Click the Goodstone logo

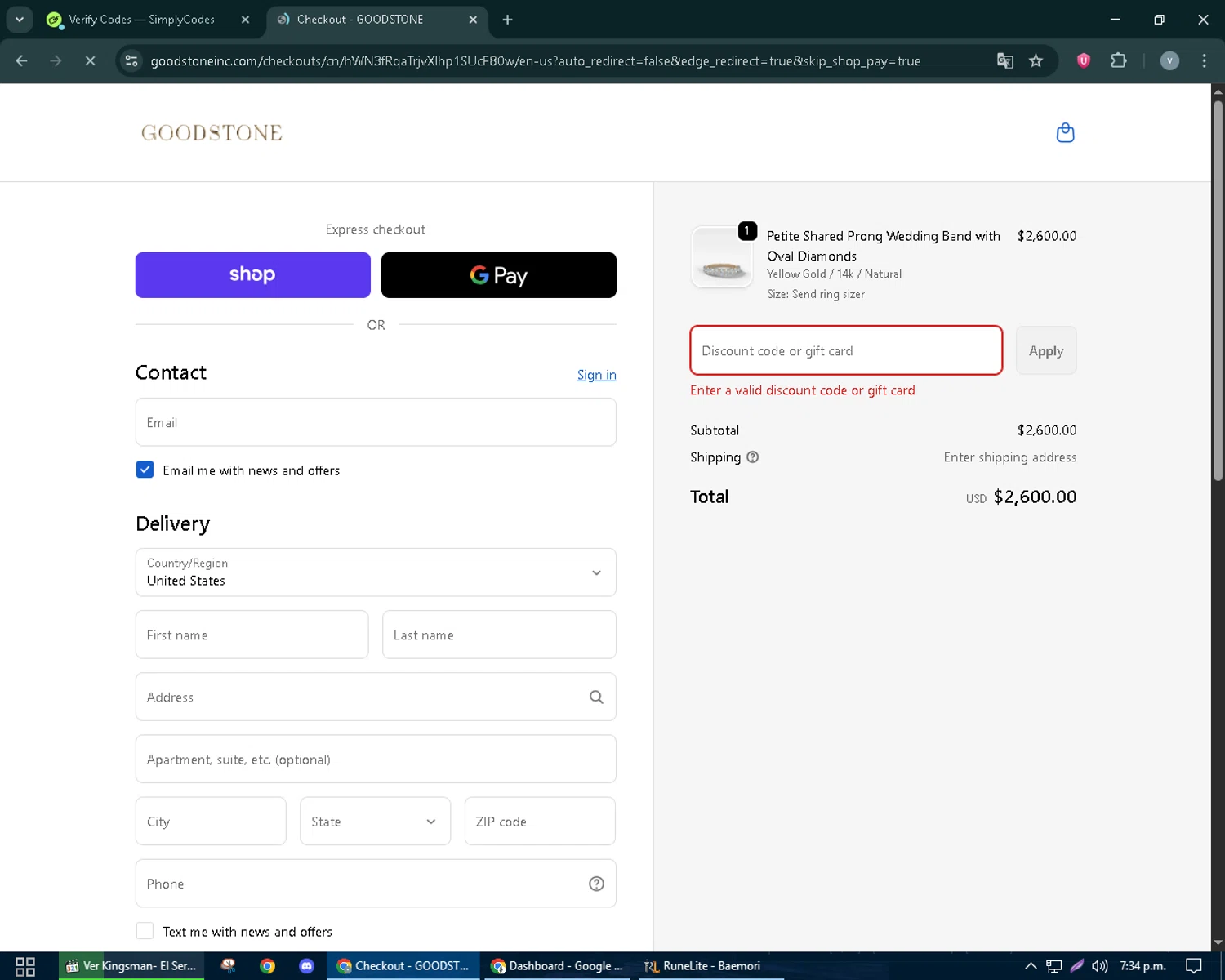point(212,132)
